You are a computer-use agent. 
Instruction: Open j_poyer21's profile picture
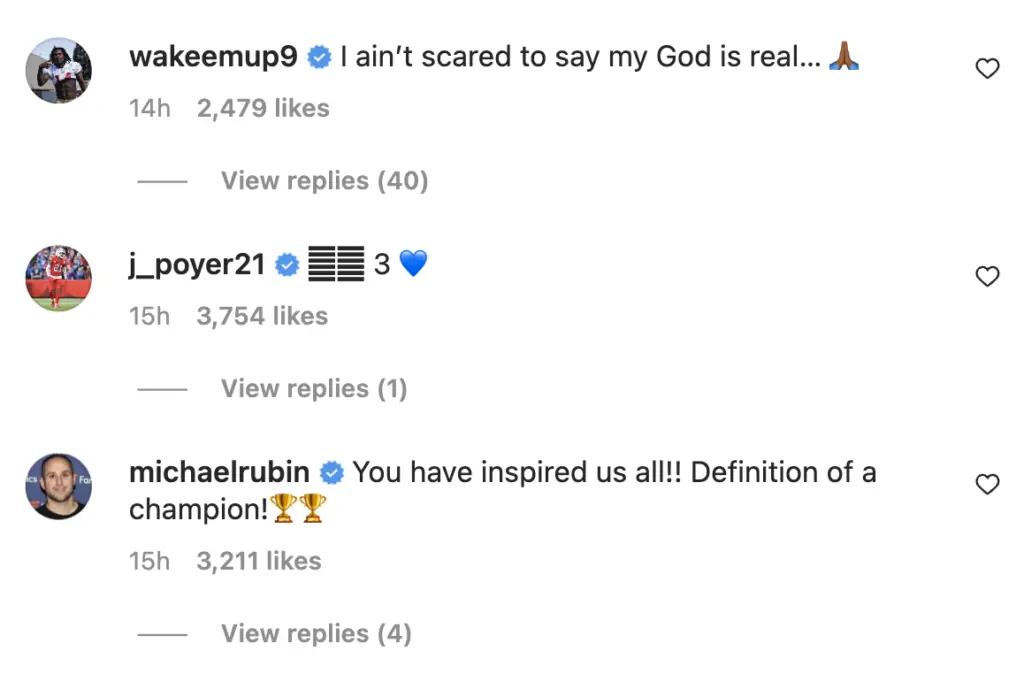pyautogui.click(x=58, y=278)
